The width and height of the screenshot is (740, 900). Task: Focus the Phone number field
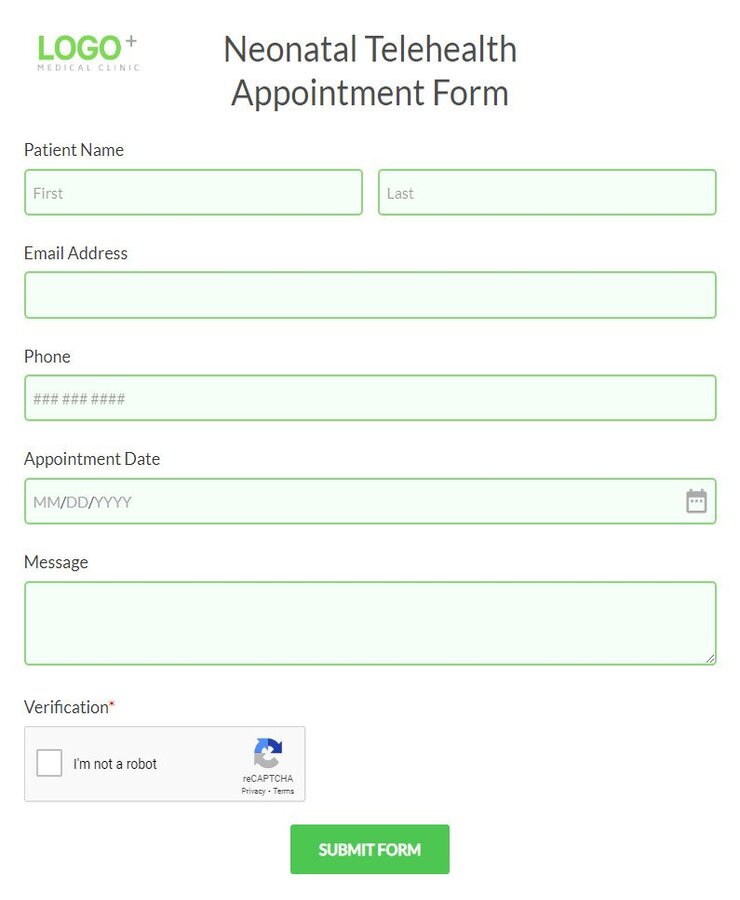[370, 397]
